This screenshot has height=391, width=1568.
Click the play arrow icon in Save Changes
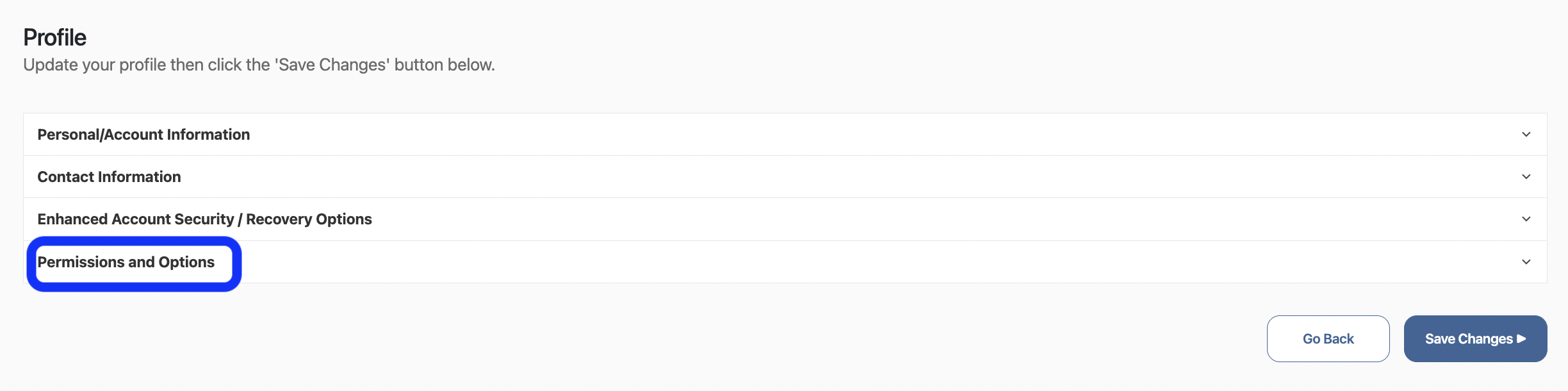(x=1522, y=338)
